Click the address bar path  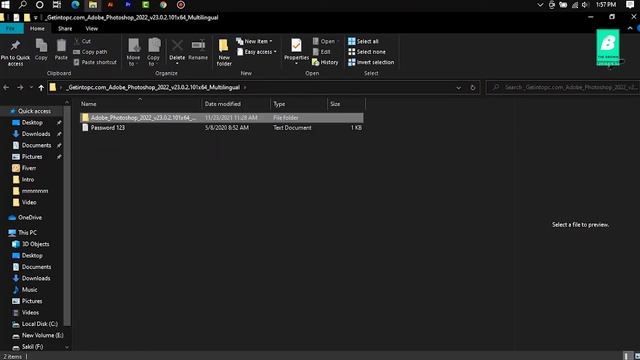coord(153,87)
